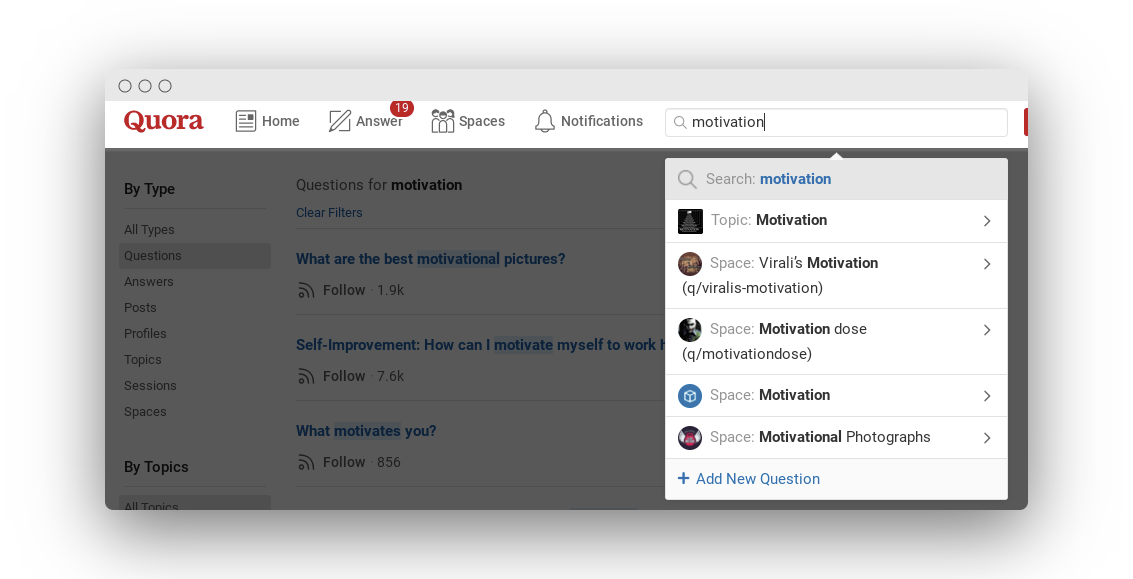This screenshot has width=1133, height=579.
Task: Click the Notifications bell icon
Action: click(545, 121)
